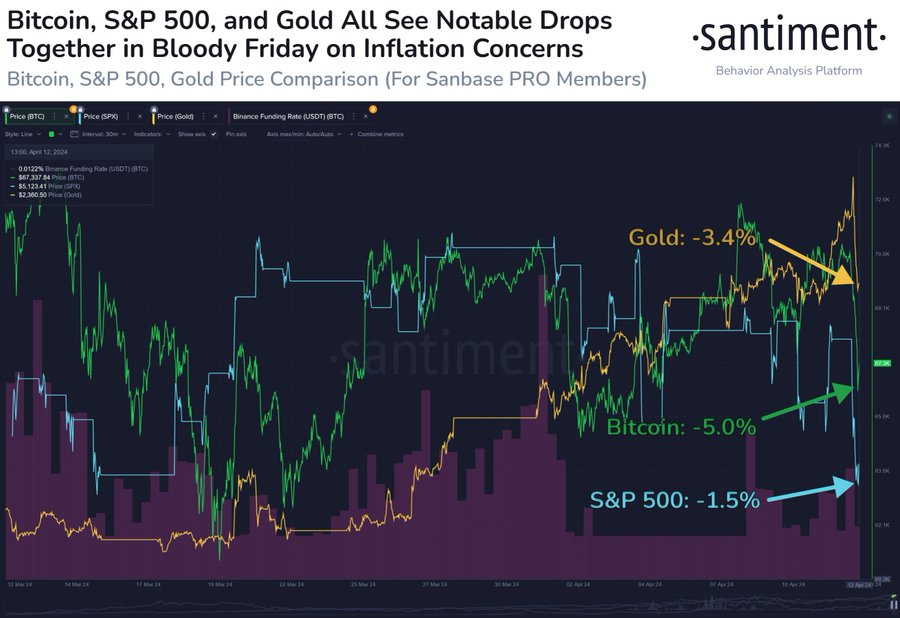Toggle the Show axis checkbox
Viewport: 900px width, 618px height.
tap(214, 134)
